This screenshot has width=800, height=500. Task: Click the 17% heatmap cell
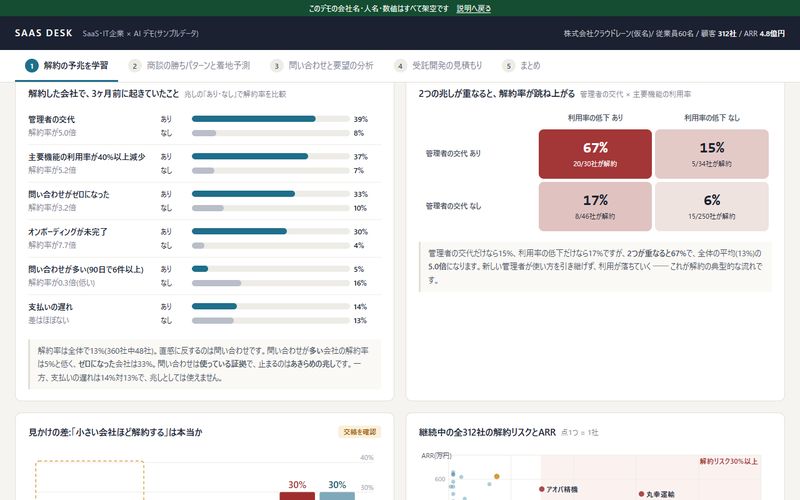595,207
